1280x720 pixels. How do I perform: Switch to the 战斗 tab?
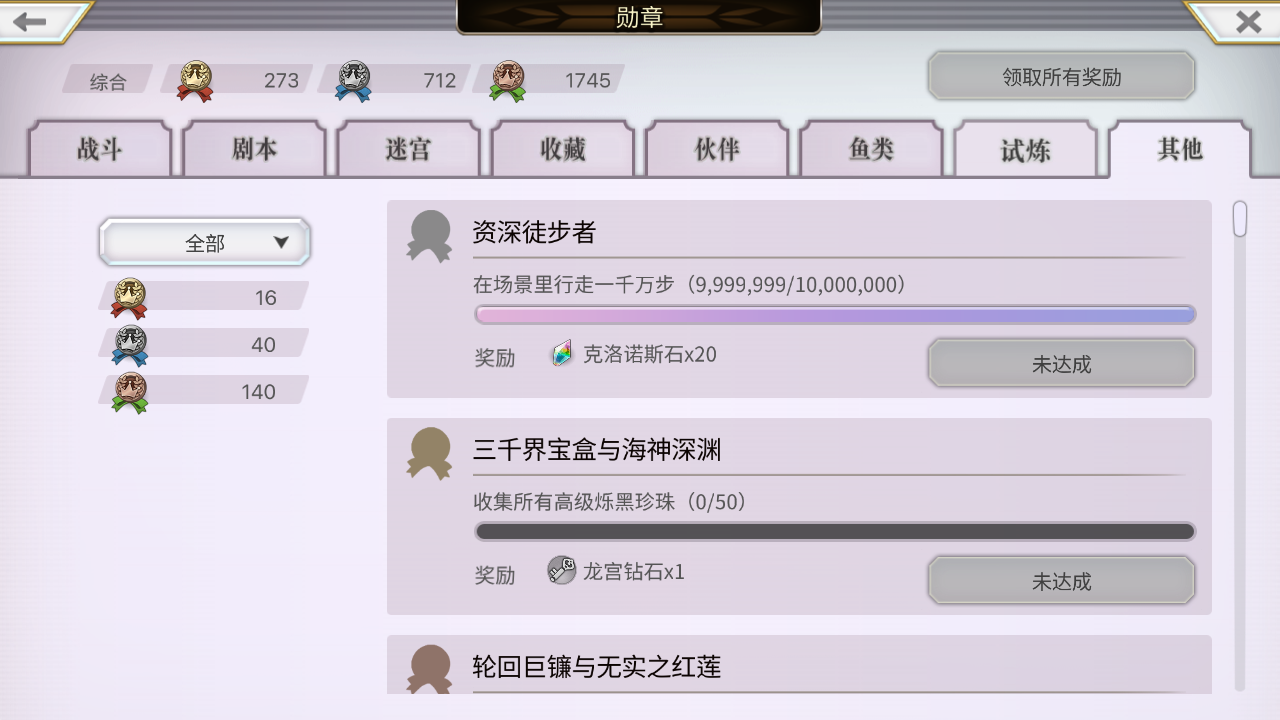click(x=99, y=150)
